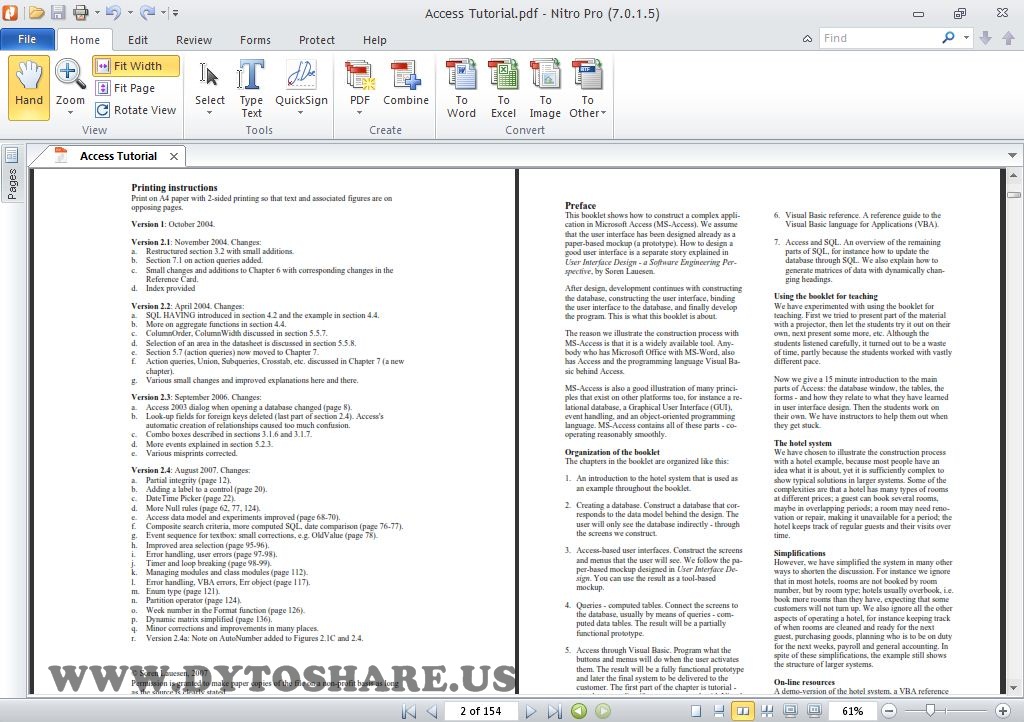Image resolution: width=1024 pixels, height=722 pixels.
Task: Switch to Single page layout
Action: 696,711
